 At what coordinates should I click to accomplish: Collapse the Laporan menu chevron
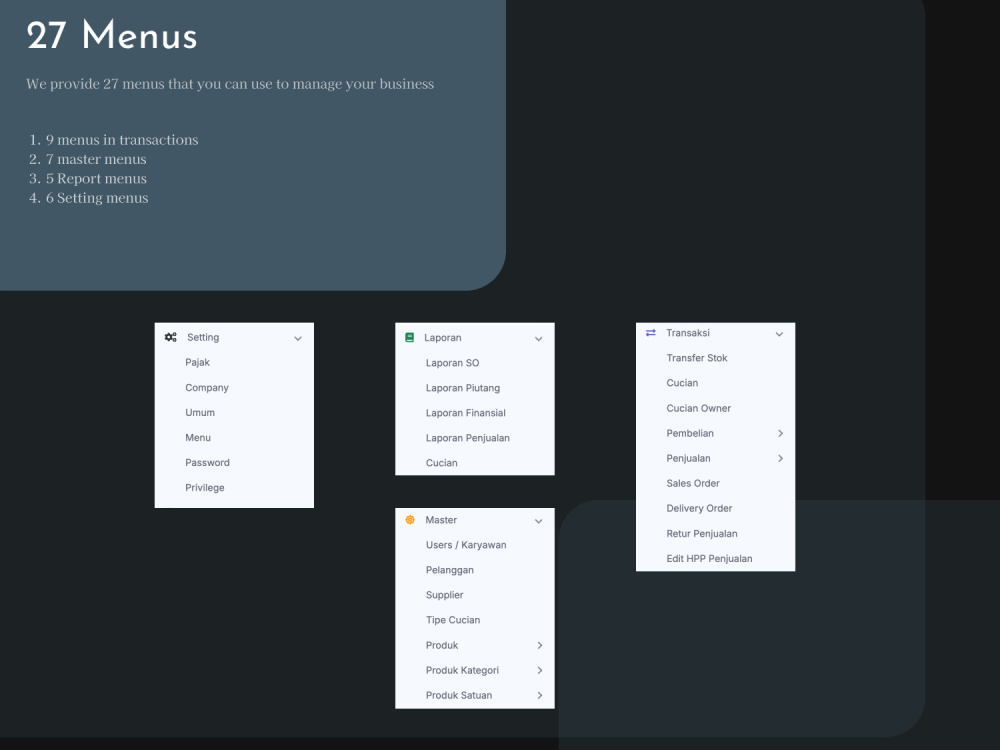coord(538,339)
